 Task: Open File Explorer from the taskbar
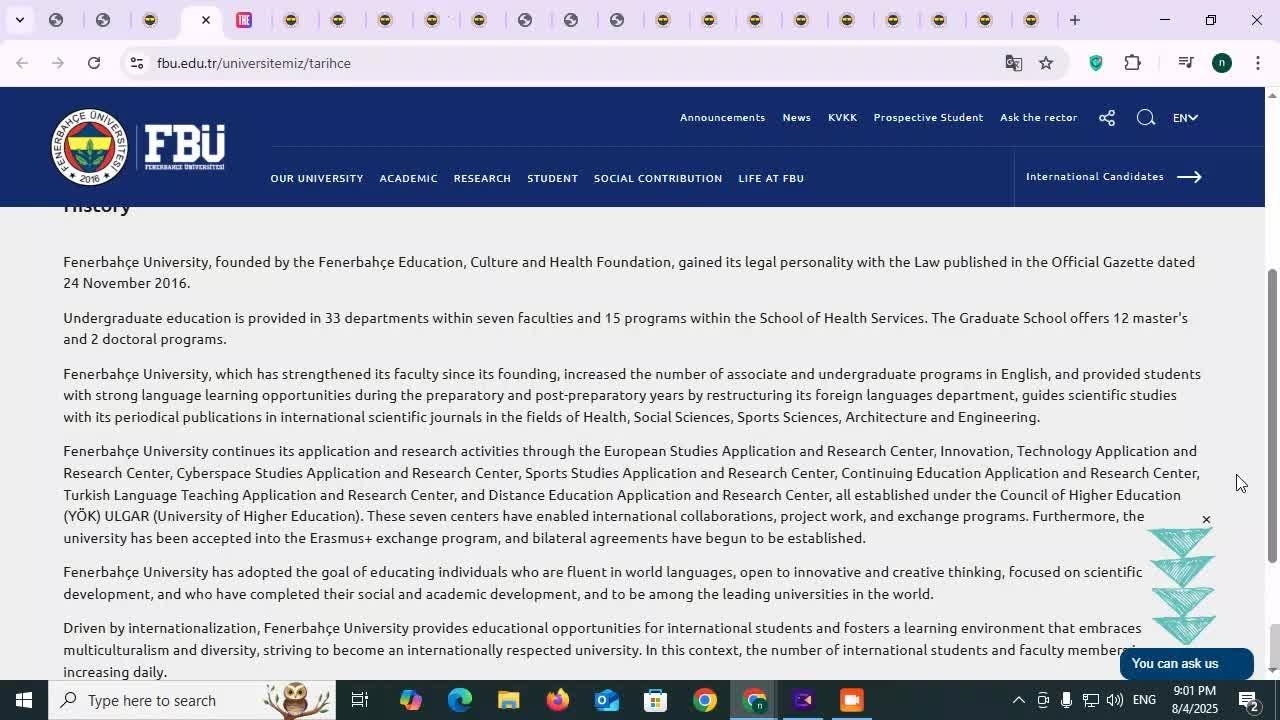point(508,700)
